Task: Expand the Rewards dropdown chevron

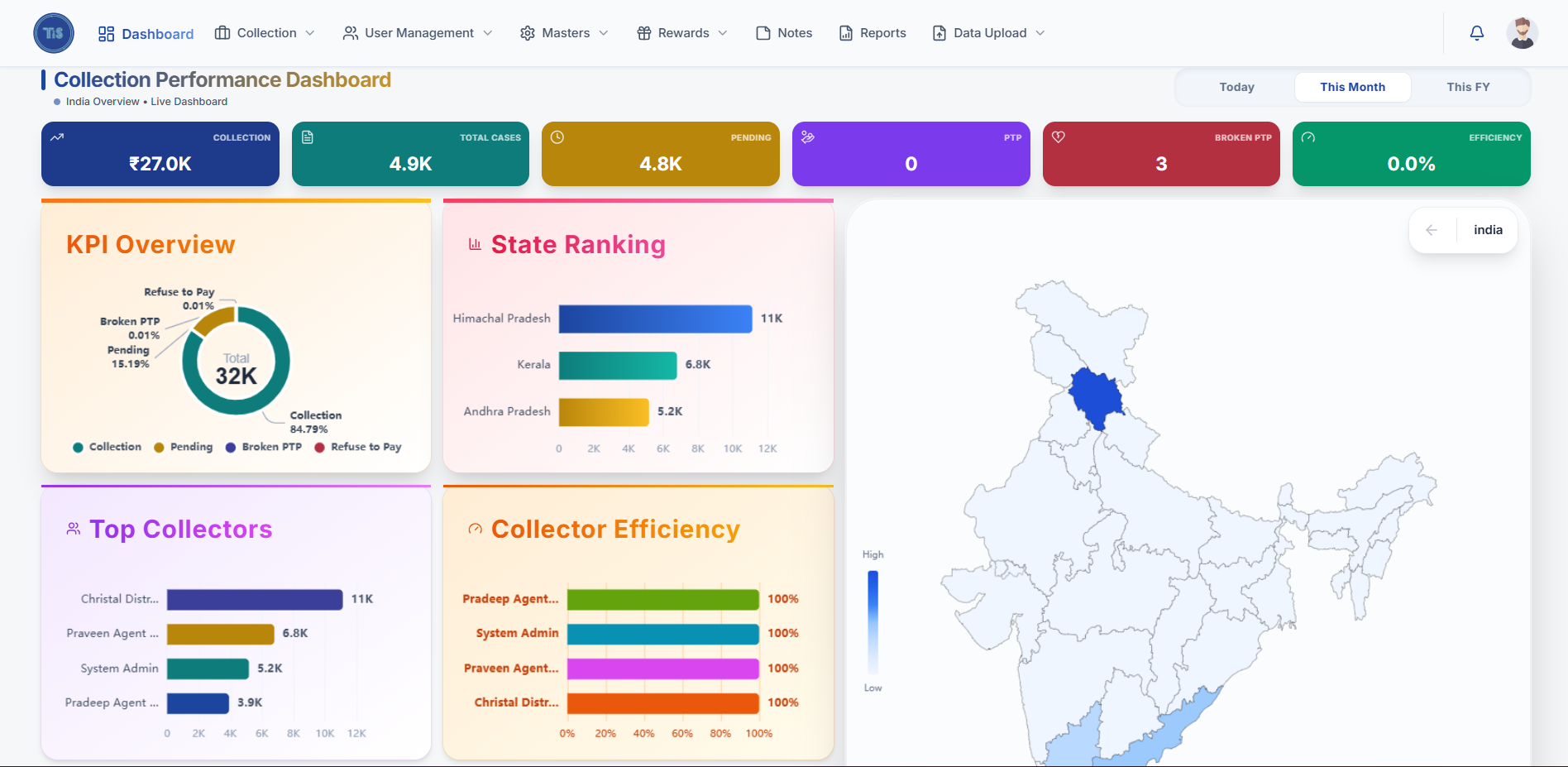Action: [723, 33]
